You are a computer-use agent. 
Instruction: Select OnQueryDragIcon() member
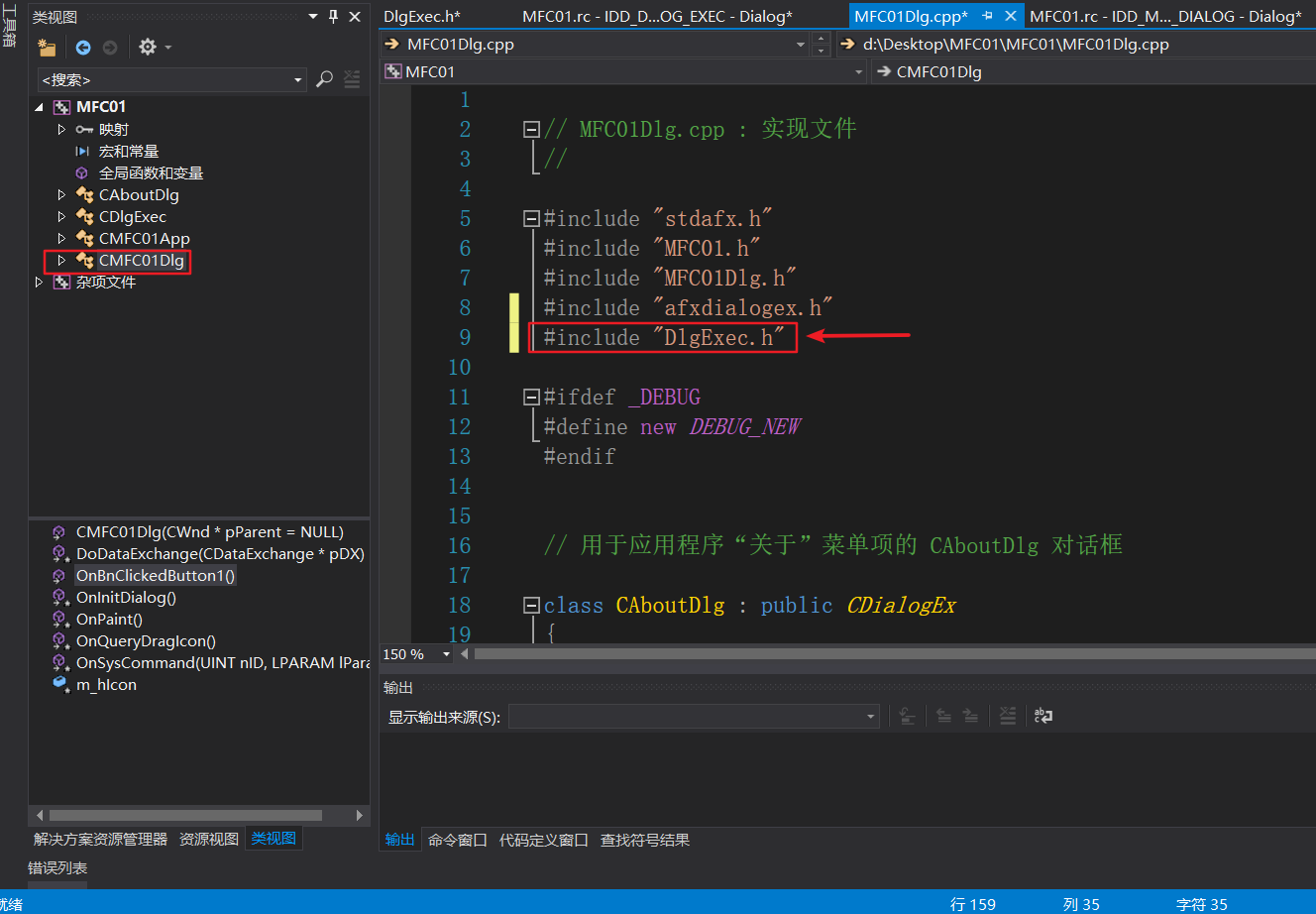[x=146, y=640]
